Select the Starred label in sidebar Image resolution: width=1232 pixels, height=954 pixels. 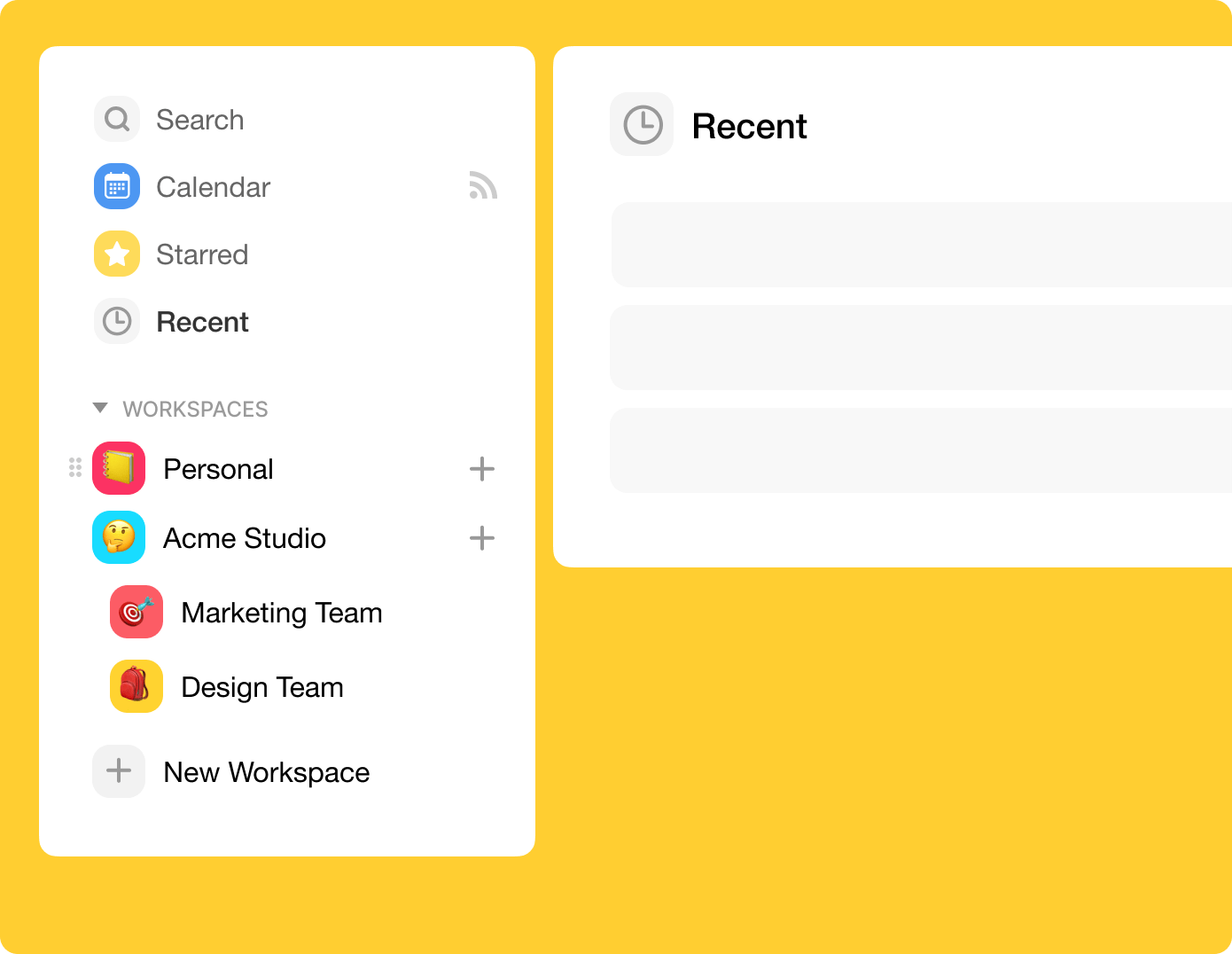202,254
